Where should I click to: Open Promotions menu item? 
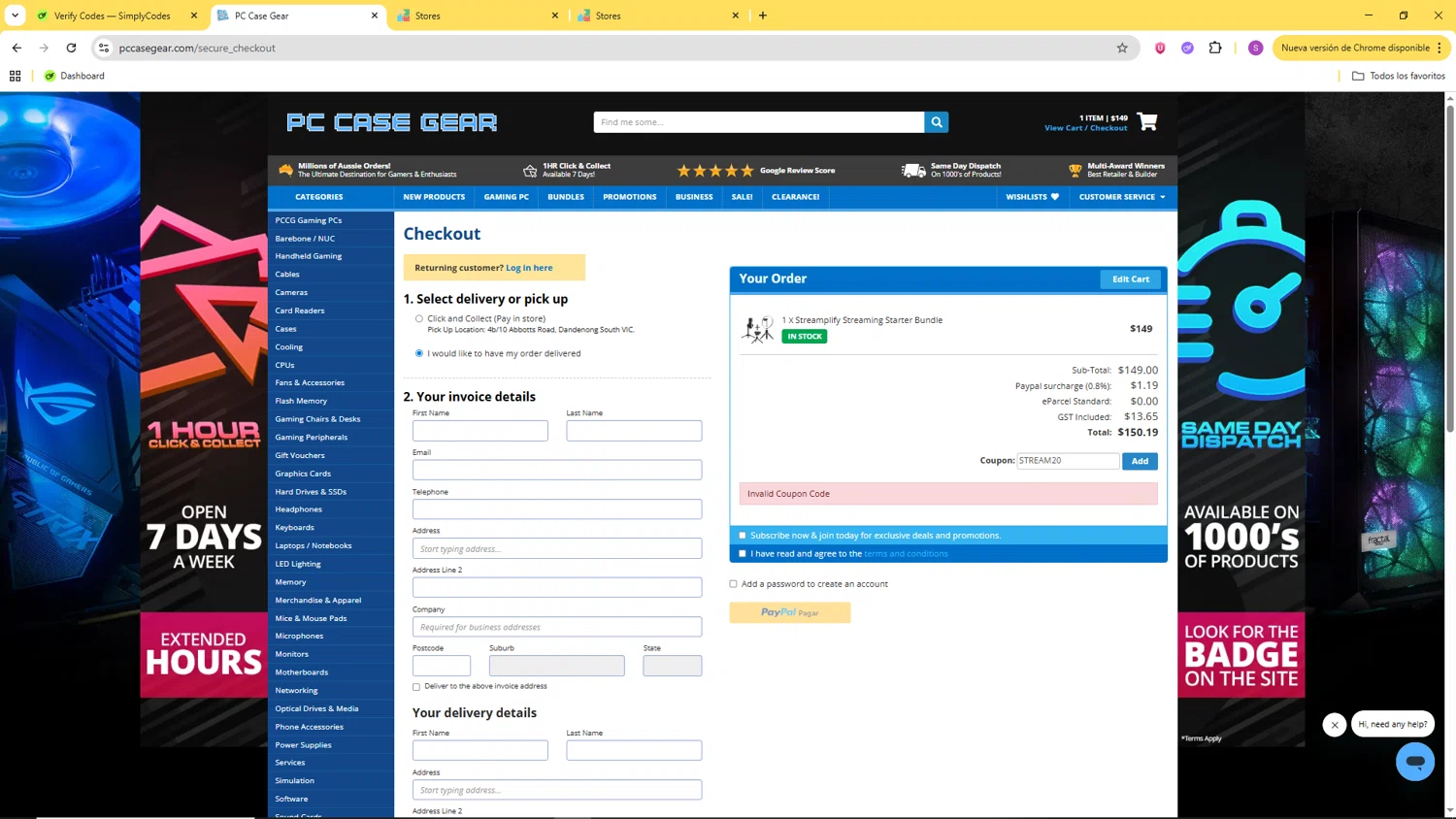[630, 197]
